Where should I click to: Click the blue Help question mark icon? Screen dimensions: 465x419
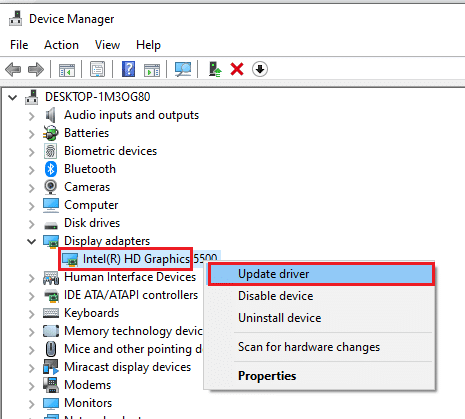tap(128, 69)
